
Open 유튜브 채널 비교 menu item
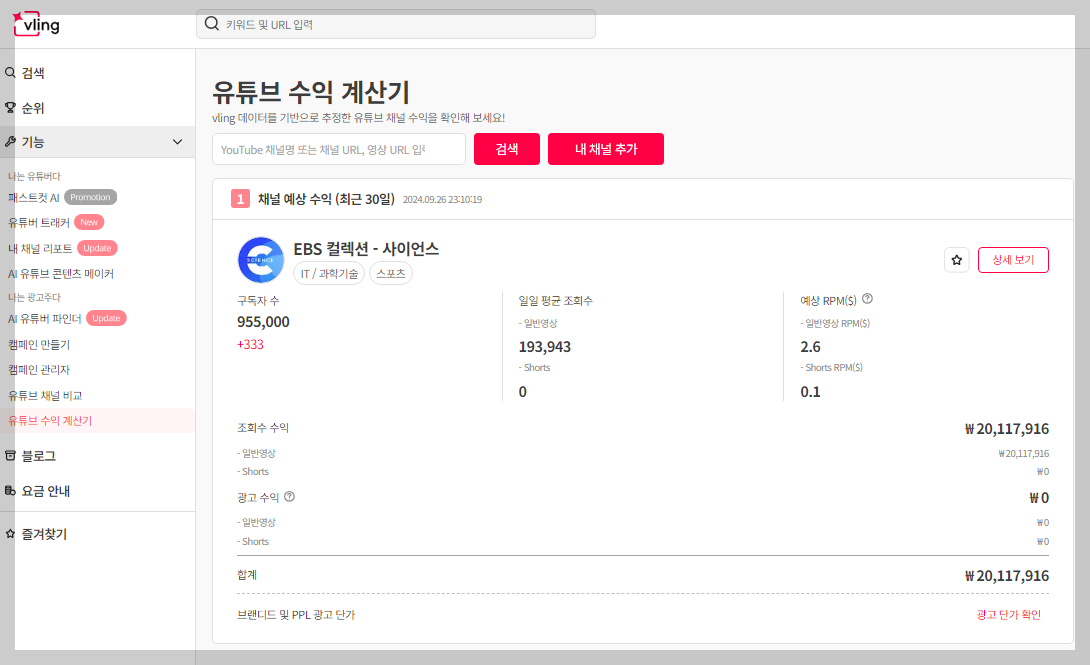coord(45,395)
